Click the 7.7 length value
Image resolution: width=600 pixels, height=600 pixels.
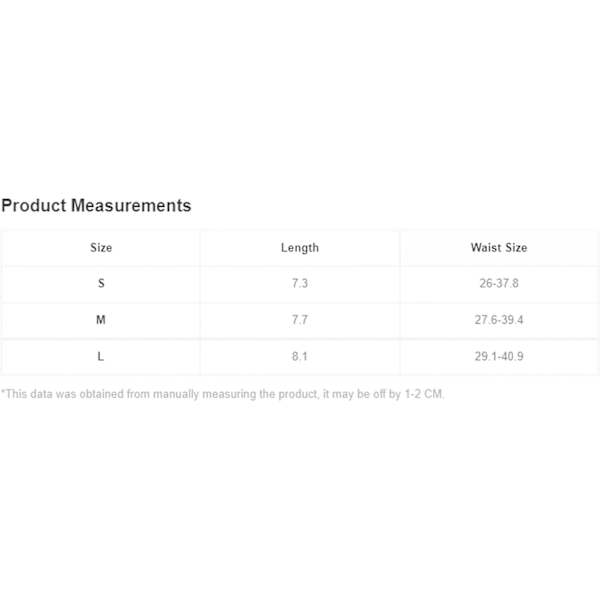coord(300,320)
